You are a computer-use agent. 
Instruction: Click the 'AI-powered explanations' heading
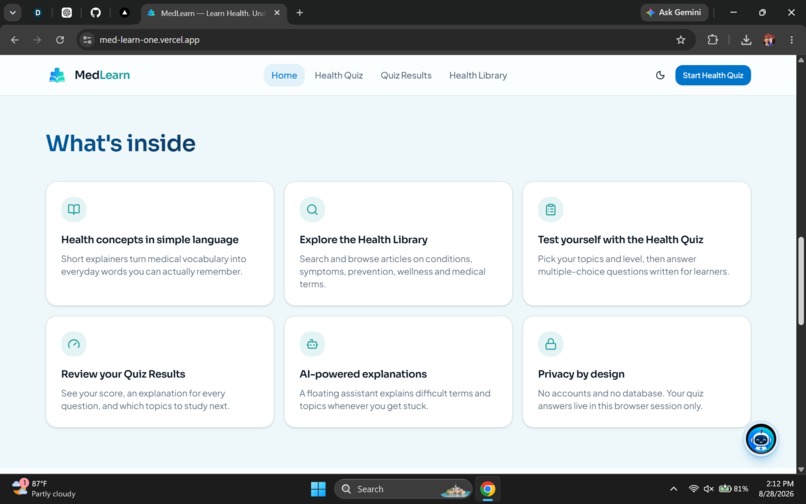pyautogui.click(x=363, y=374)
